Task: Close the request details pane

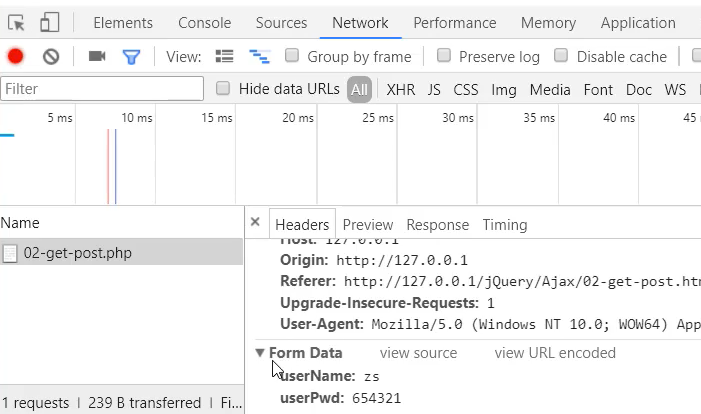Action: click(255, 221)
